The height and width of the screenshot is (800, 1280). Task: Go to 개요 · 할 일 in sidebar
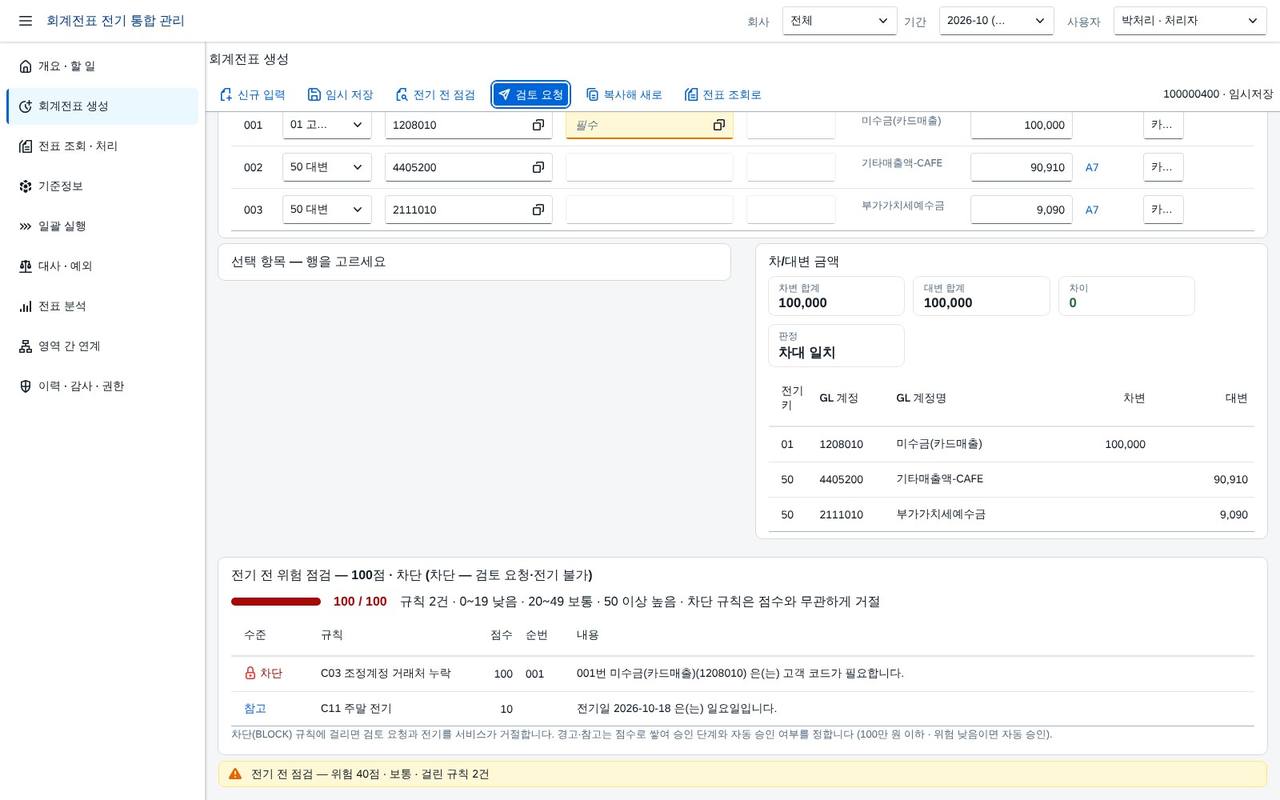coord(102,66)
